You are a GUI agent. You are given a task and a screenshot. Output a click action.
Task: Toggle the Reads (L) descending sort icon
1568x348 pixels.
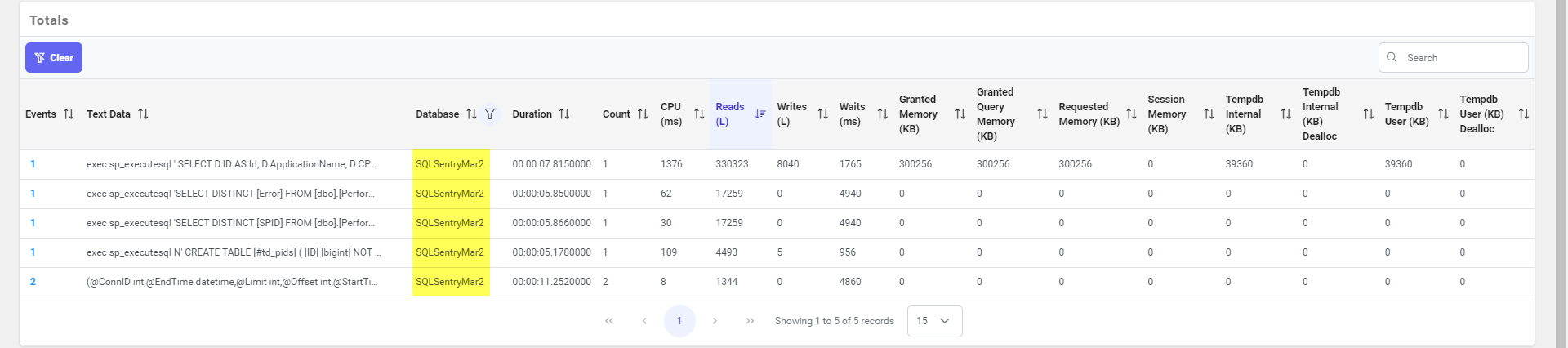coord(760,114)
